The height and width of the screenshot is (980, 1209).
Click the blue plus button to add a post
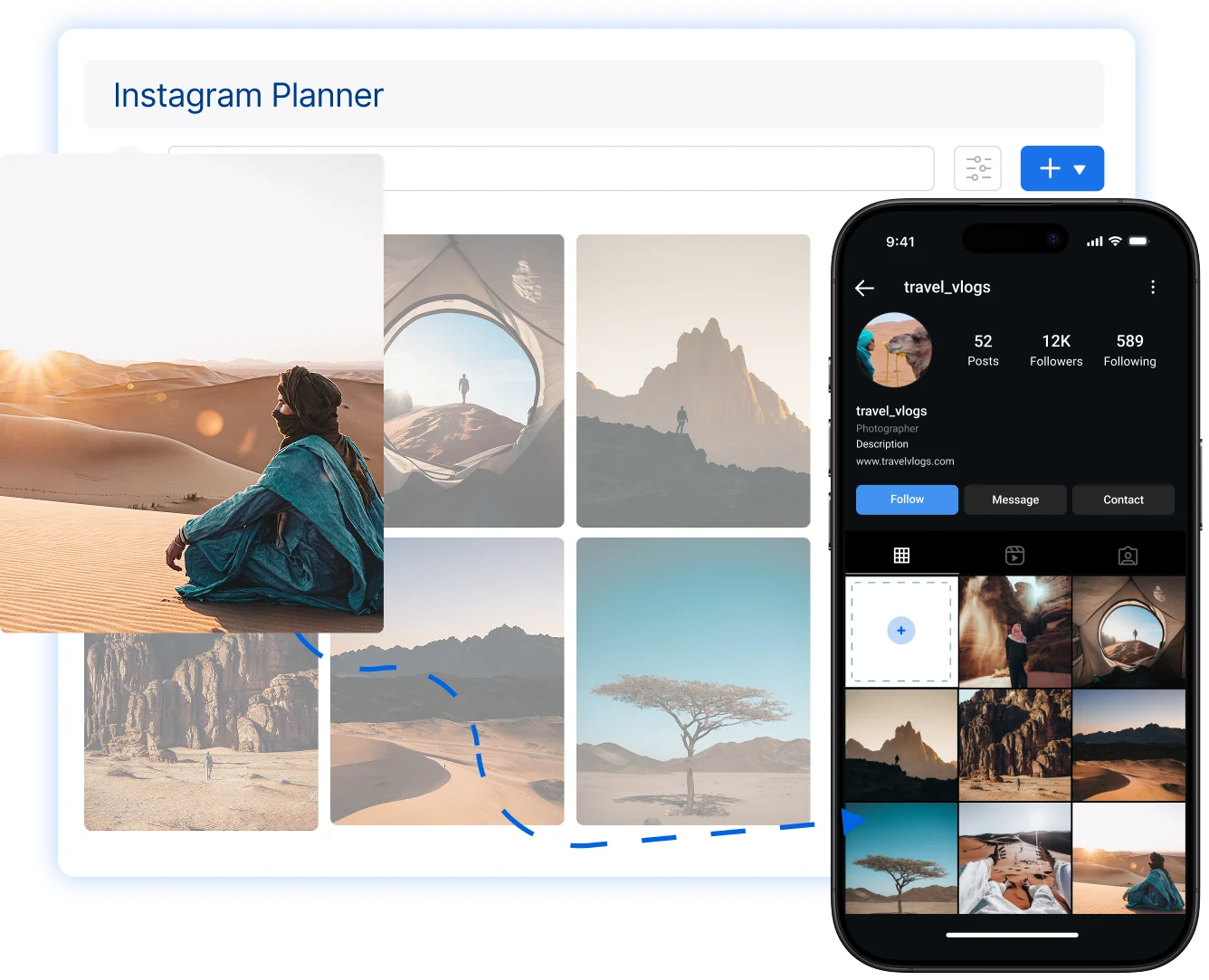point(1049,167)
